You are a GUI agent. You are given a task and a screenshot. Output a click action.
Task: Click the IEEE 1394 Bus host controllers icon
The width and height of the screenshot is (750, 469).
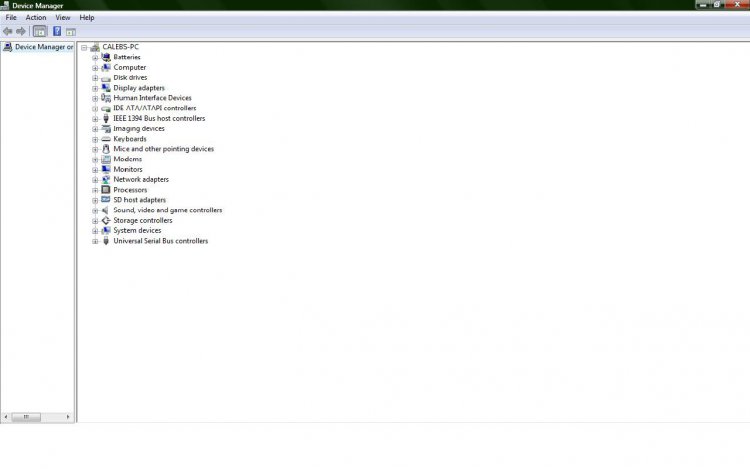[x=106, y=119]
